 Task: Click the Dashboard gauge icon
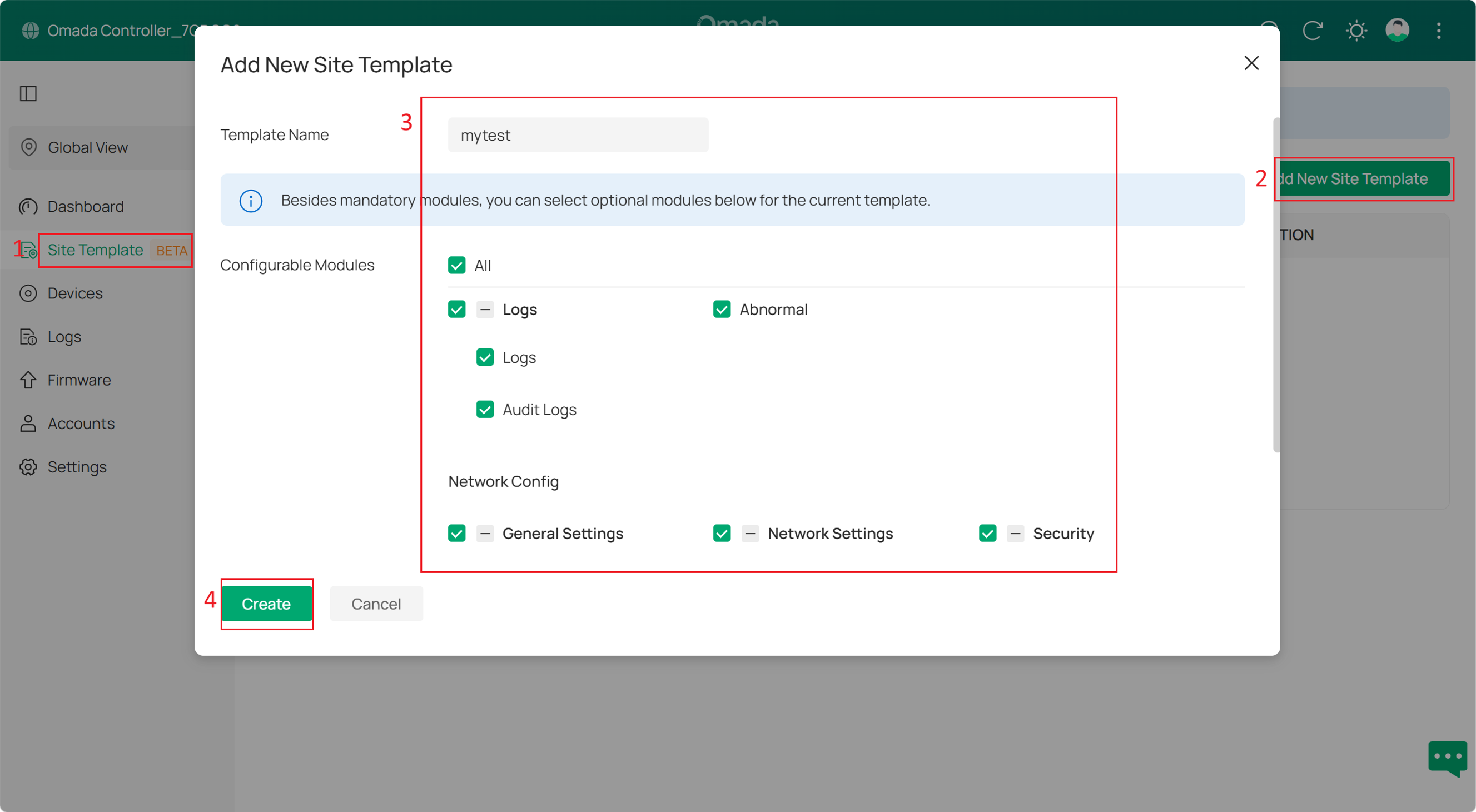(x=28, y=206)
